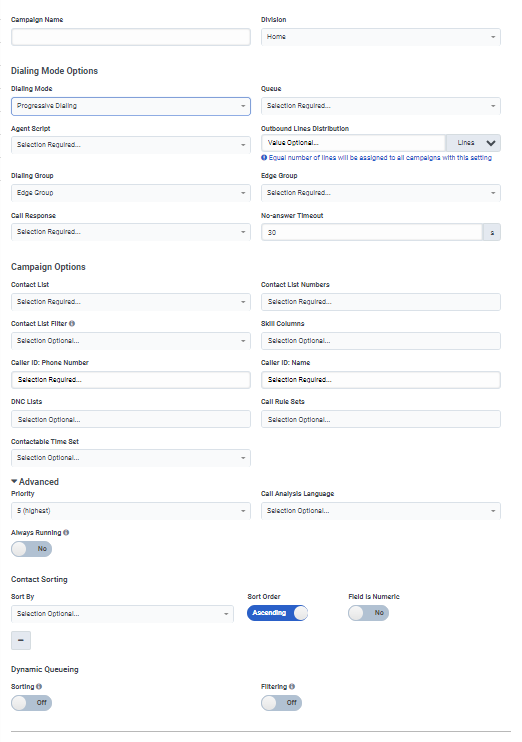
Task: Click the Contact List Filter info icon
Action: [72, 324]
